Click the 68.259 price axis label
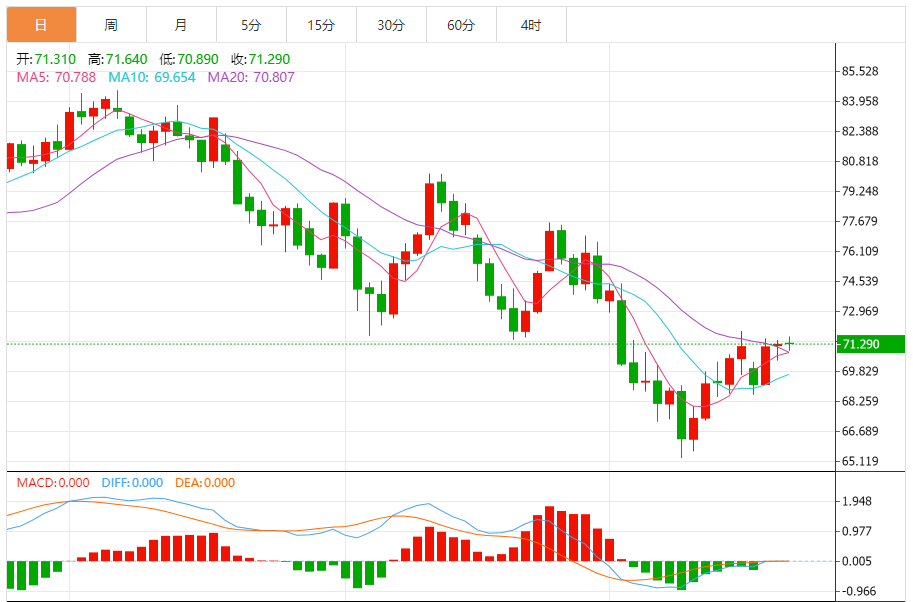 click(860, 401)
